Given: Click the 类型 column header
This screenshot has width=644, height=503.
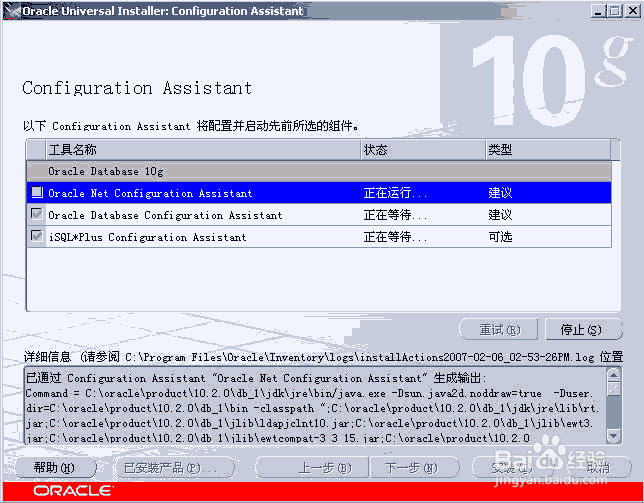Looking at the screenshot, I should [x=548, y=149].
